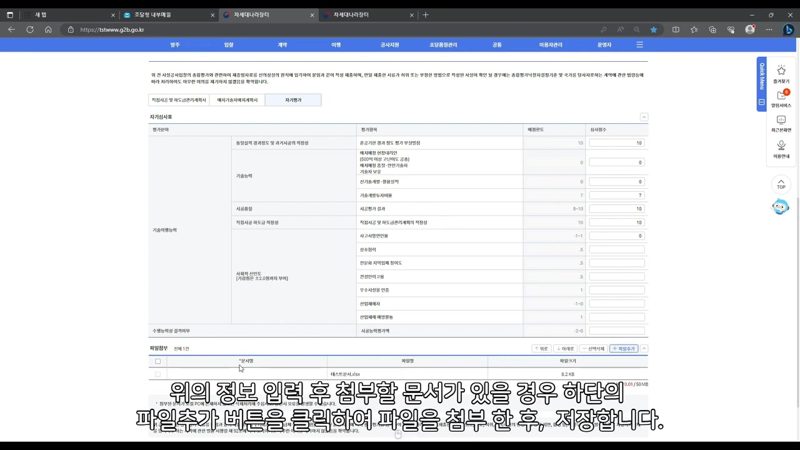Open browser split screen icon
This screenshot has height=450, width=800.
[x=676, y=30]
